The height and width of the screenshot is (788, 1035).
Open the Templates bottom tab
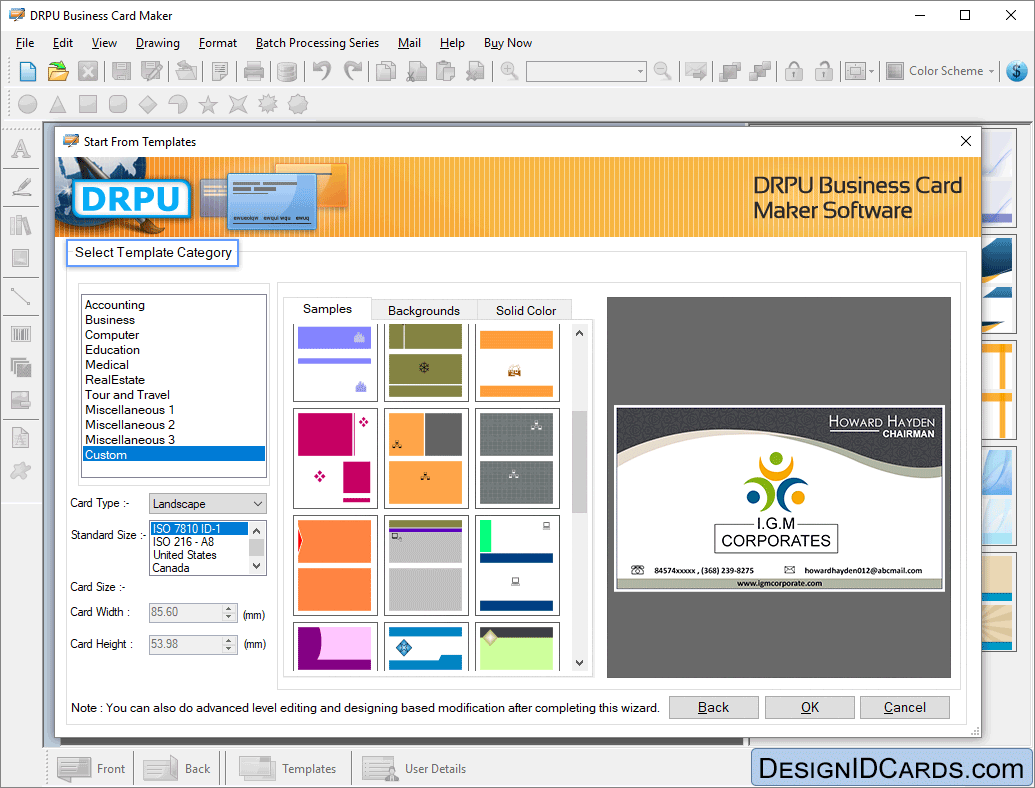click(x=288, y=769)
